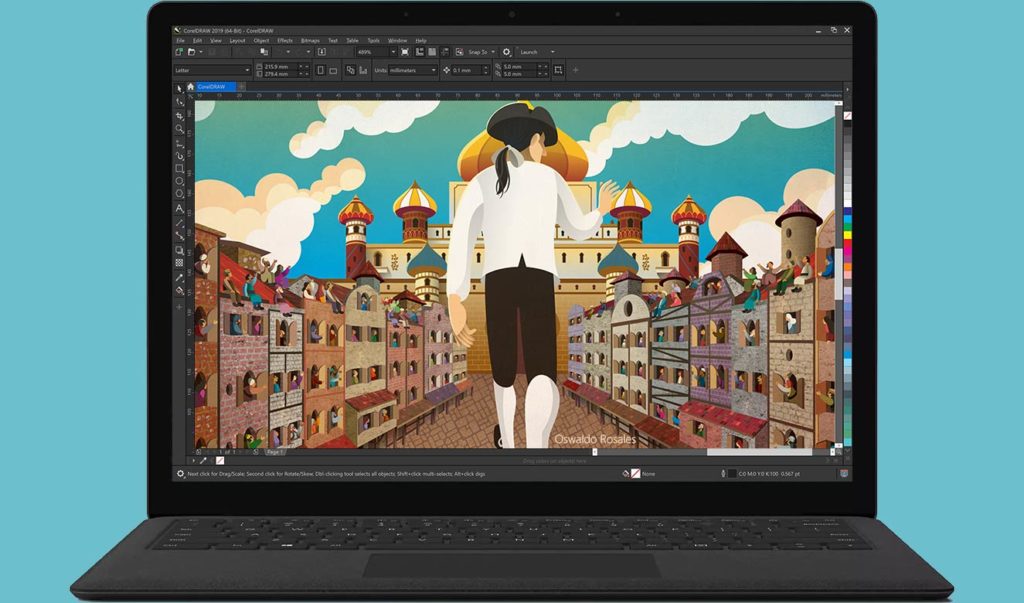Image resolution: width=1024 pixels, height=603 pixels.
Task: Open the Window menu
Action: click(x=397, y=41)
